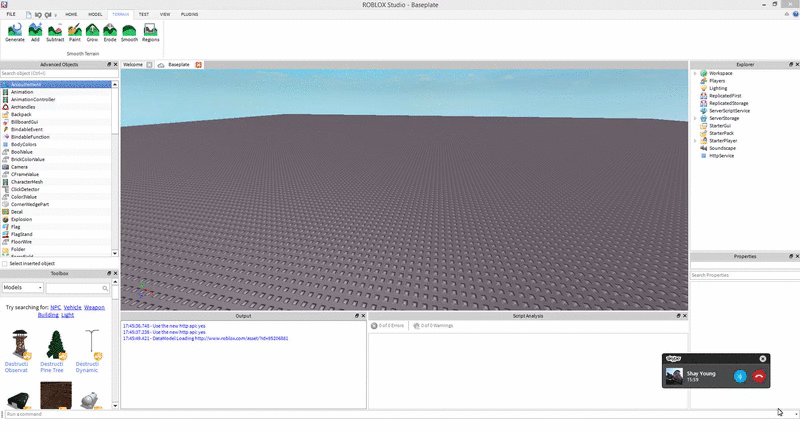The width and height of the screenshot is (800, 432).
Task: Close the Baseplate document tab
Action: (x=198, y=65)
